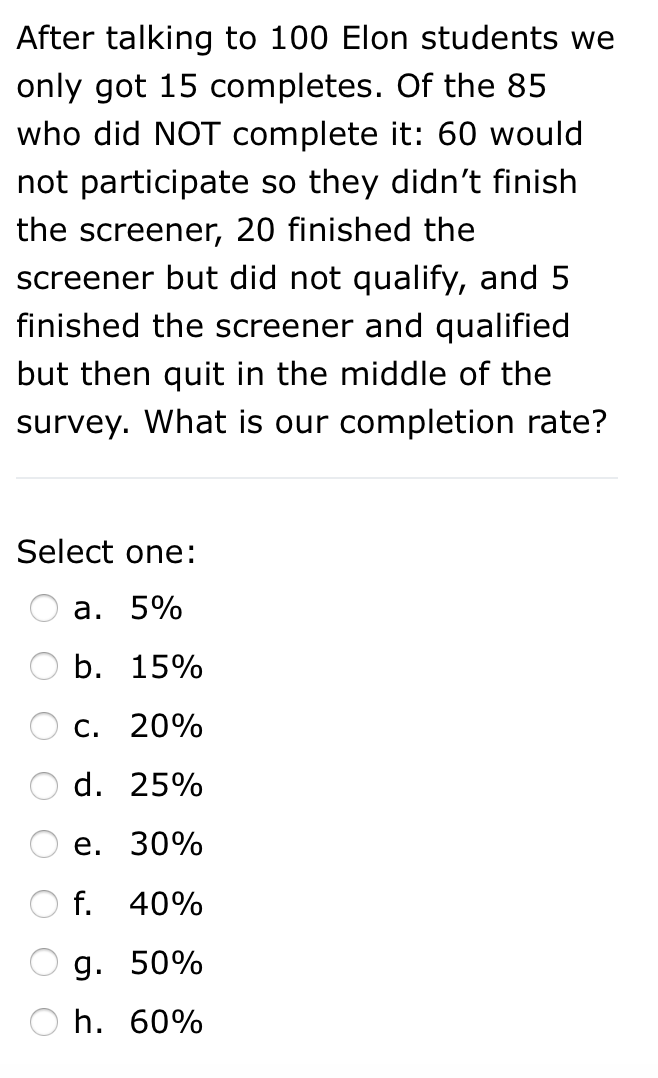
Task: Select radio button for option h. 60%
Action: coord(43,1023)
